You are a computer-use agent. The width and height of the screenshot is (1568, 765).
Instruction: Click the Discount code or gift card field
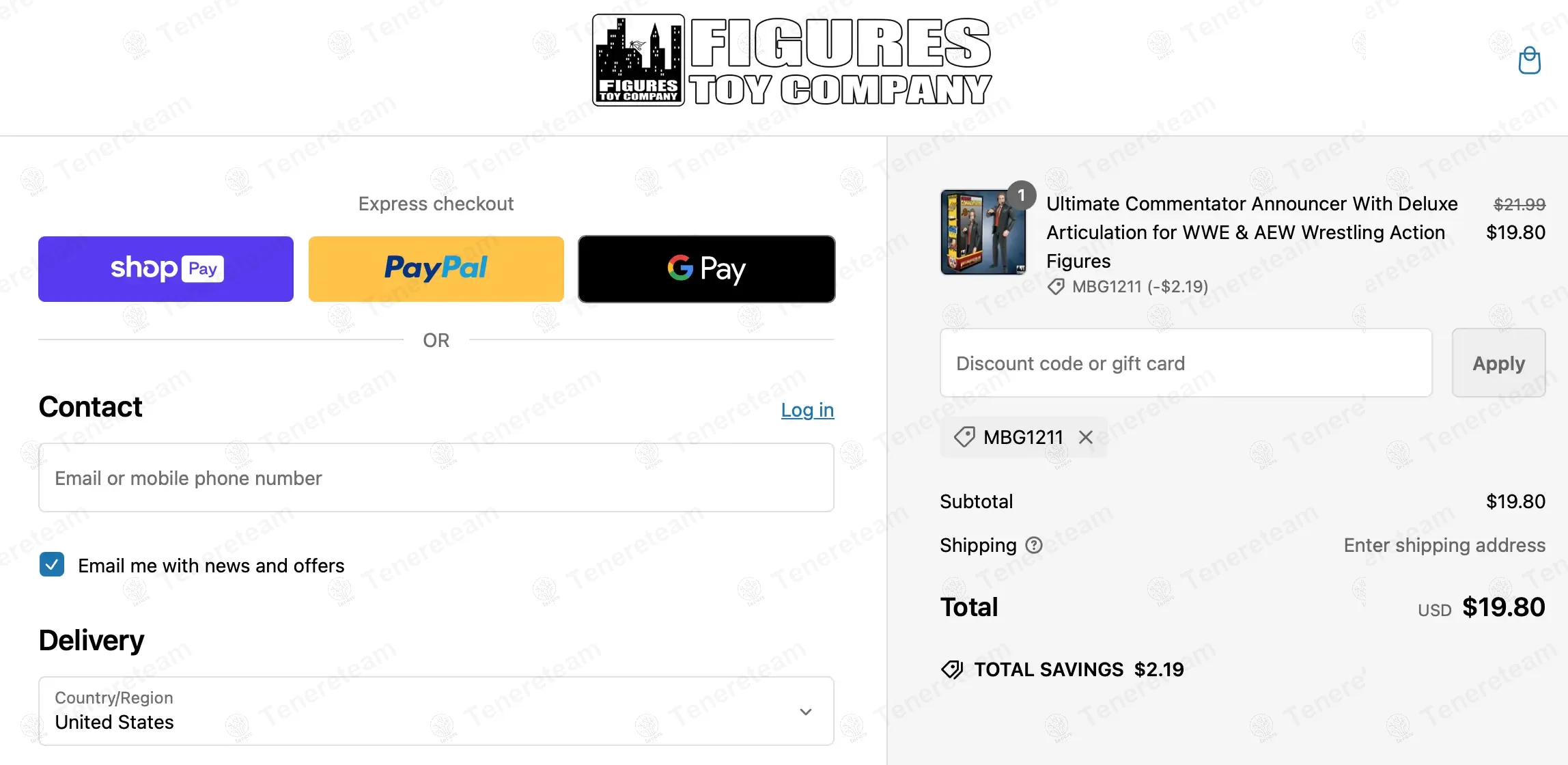pos(1186,363)
